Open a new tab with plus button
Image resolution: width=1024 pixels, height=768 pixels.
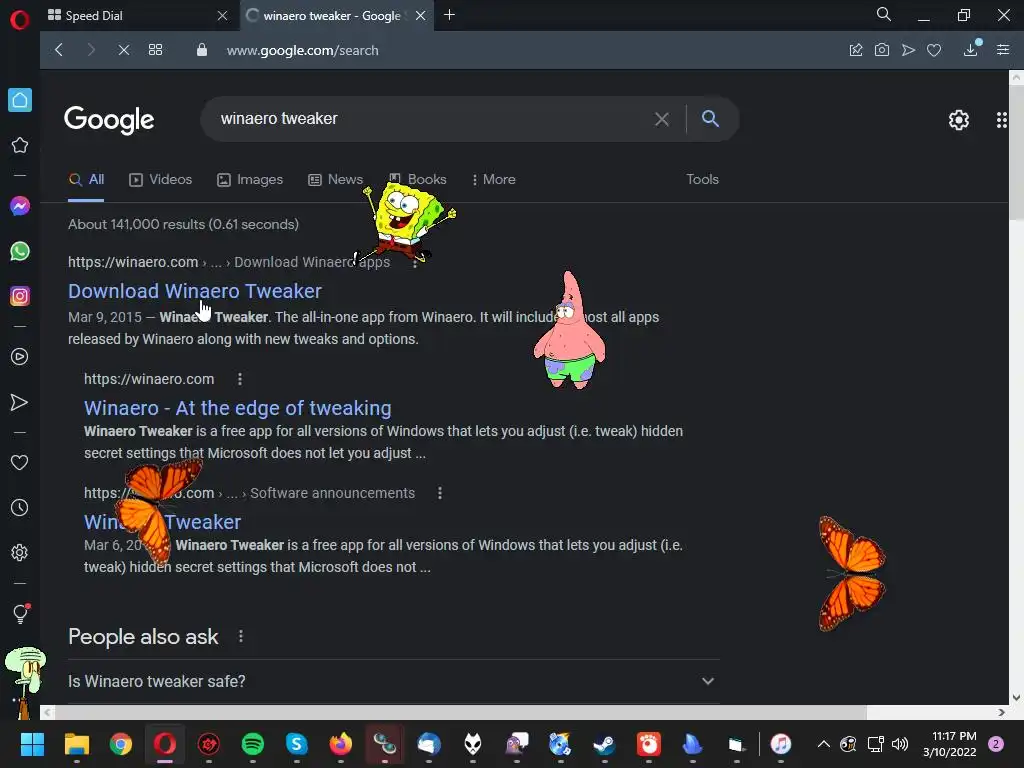click(x=449, y=15)
